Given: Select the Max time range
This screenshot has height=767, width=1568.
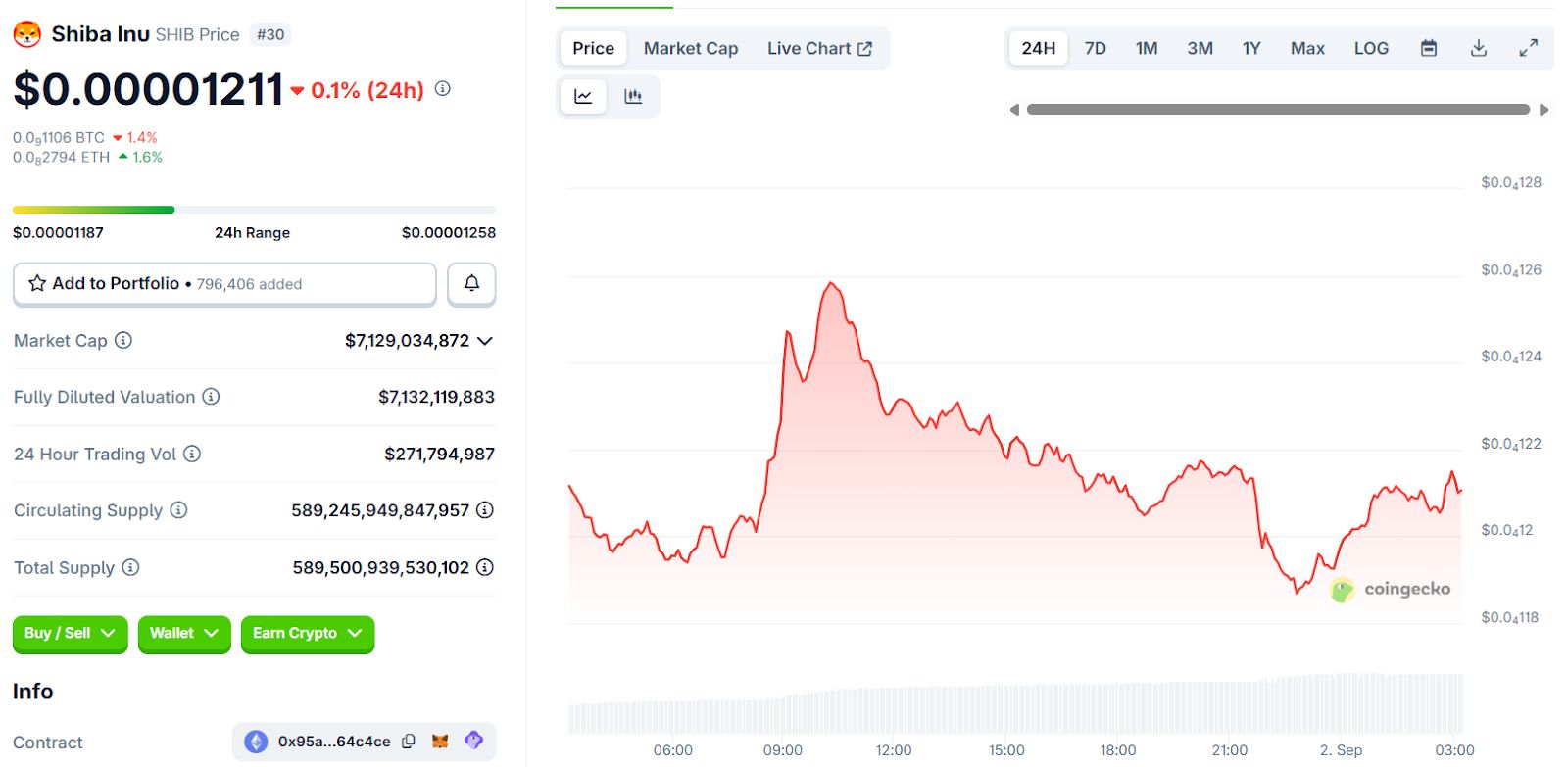Looking at the screenshot, I should point(1307,48).
